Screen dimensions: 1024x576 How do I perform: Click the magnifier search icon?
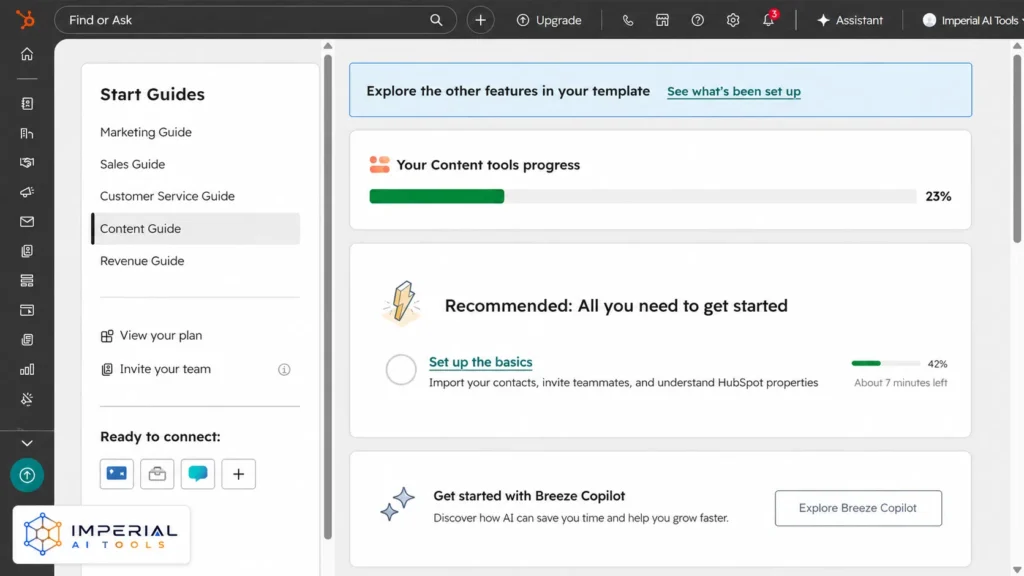[436, 20]
